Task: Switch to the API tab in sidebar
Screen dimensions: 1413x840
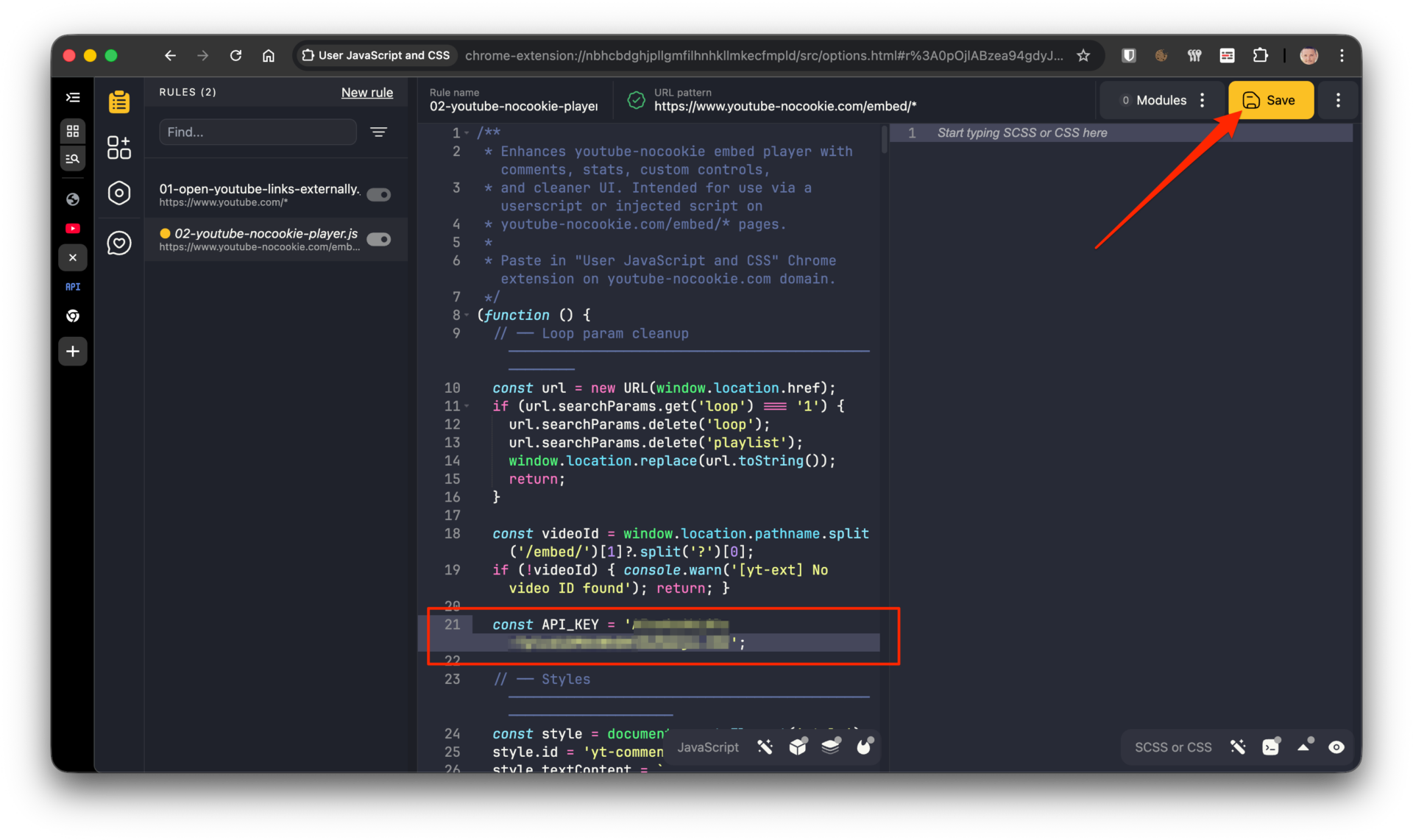Action: click(73, 287)
